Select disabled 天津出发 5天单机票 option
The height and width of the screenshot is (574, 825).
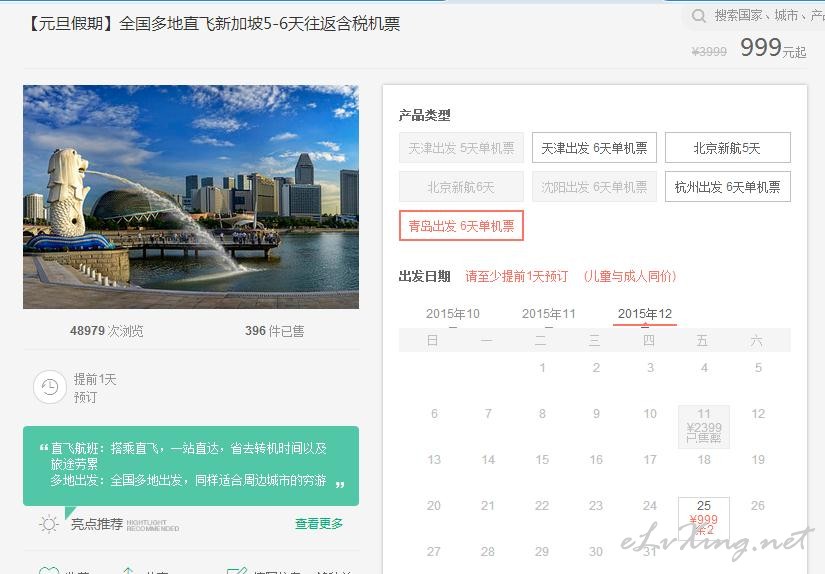(x=461, y=148)
